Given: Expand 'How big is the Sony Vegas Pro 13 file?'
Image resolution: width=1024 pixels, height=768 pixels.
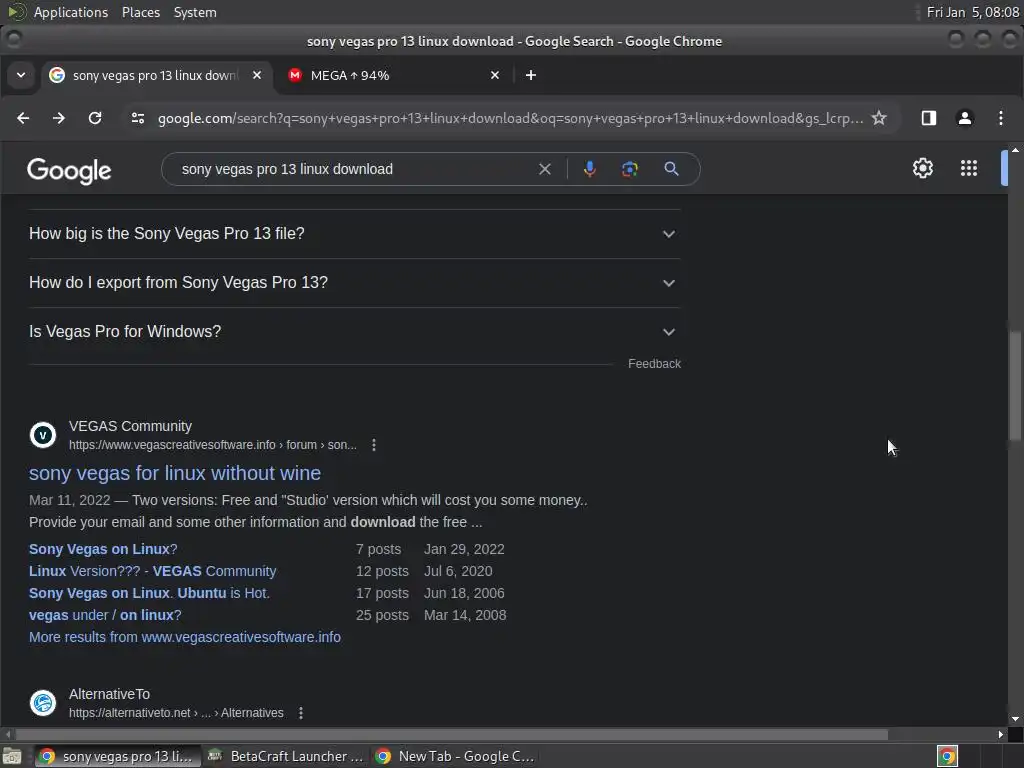Looking at the screenshot, I should pos(355,234).
